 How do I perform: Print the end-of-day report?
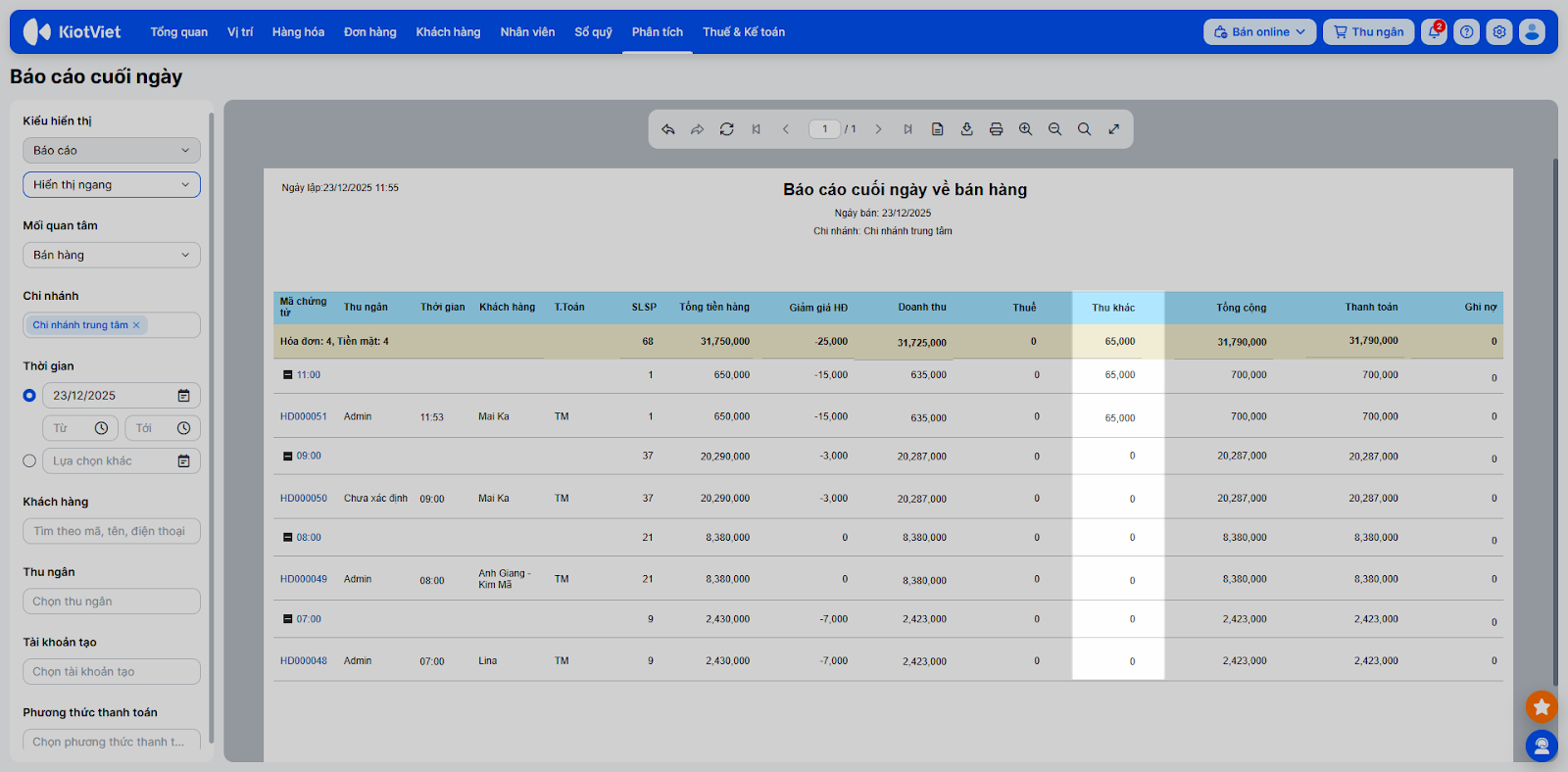point(996,129)
